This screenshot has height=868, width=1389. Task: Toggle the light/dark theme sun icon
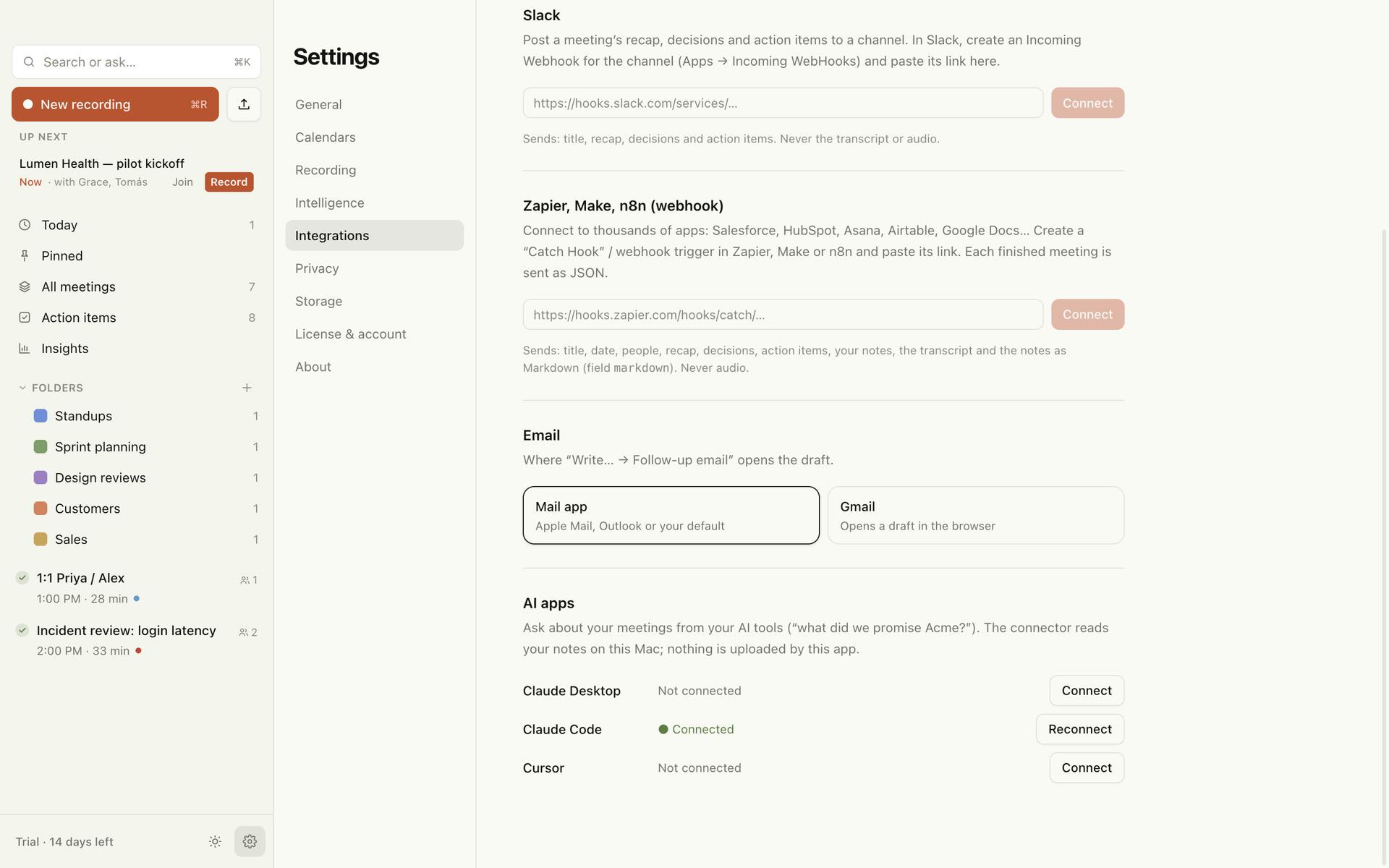pos(215,841)
